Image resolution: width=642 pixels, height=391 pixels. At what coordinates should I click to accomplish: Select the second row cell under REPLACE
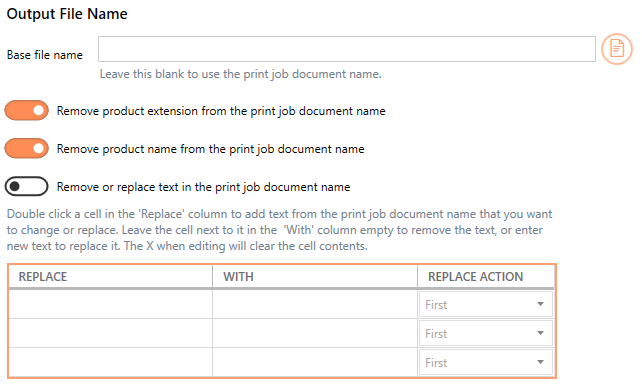(x=110, y=333)
